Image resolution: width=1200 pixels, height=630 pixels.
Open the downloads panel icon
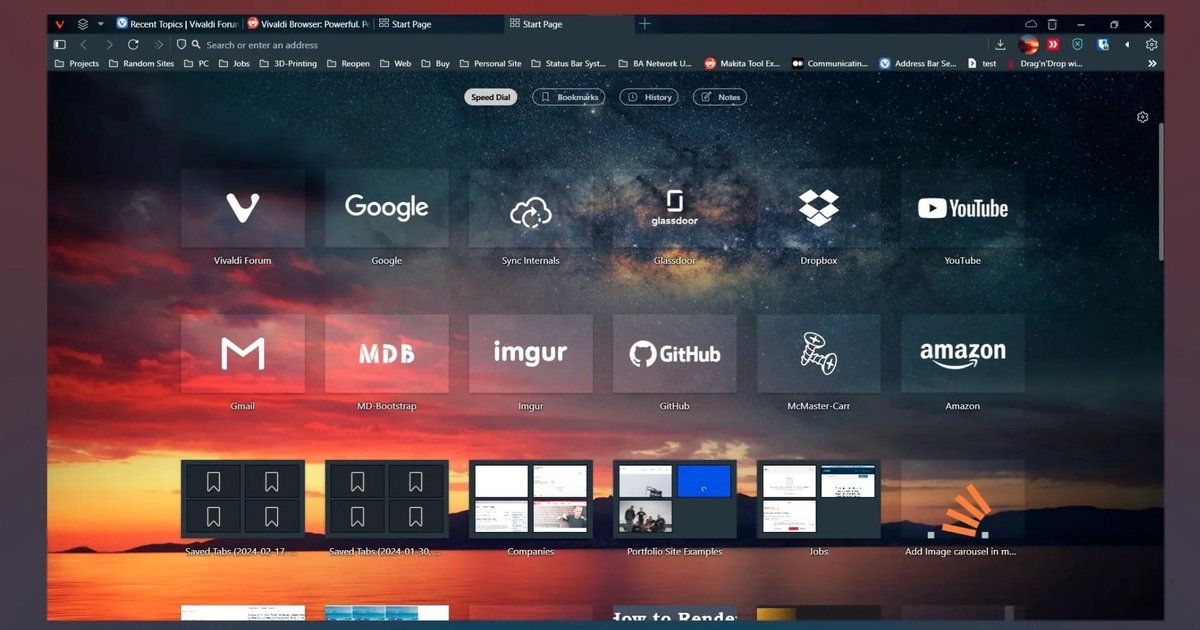(x=1000, y=44)
